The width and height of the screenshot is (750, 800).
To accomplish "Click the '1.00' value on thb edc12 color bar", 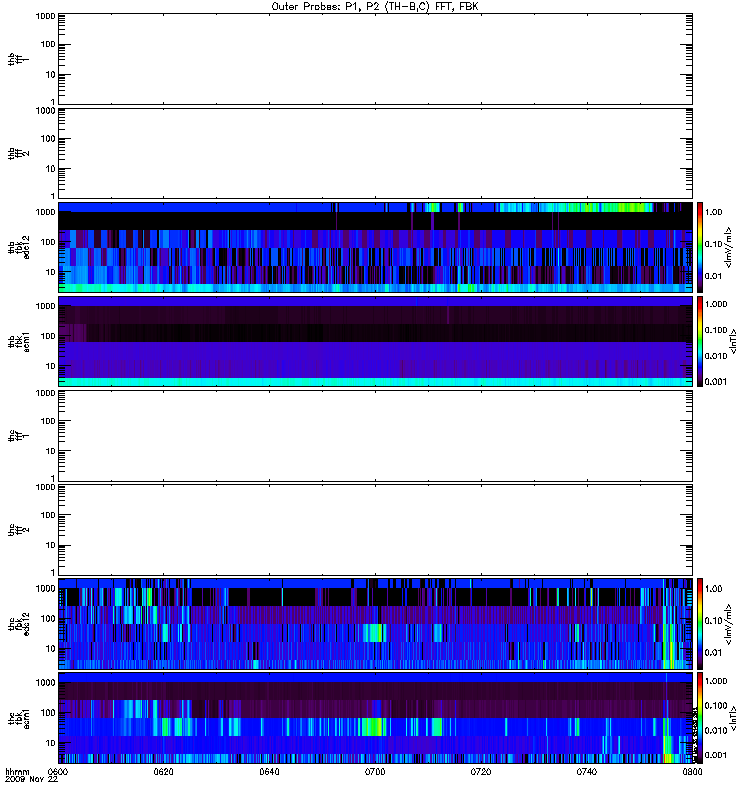I will pos(713,212).
